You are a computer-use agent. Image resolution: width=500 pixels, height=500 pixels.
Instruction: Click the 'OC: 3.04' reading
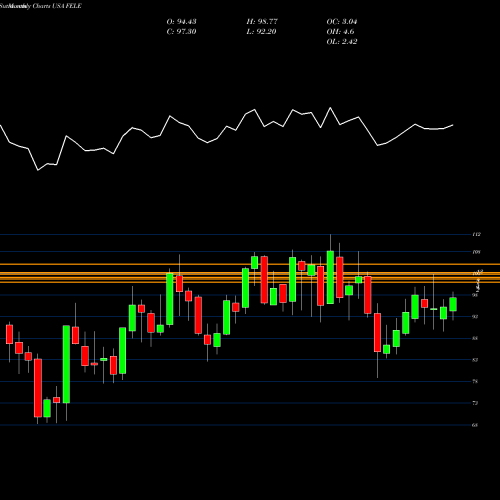342,22
